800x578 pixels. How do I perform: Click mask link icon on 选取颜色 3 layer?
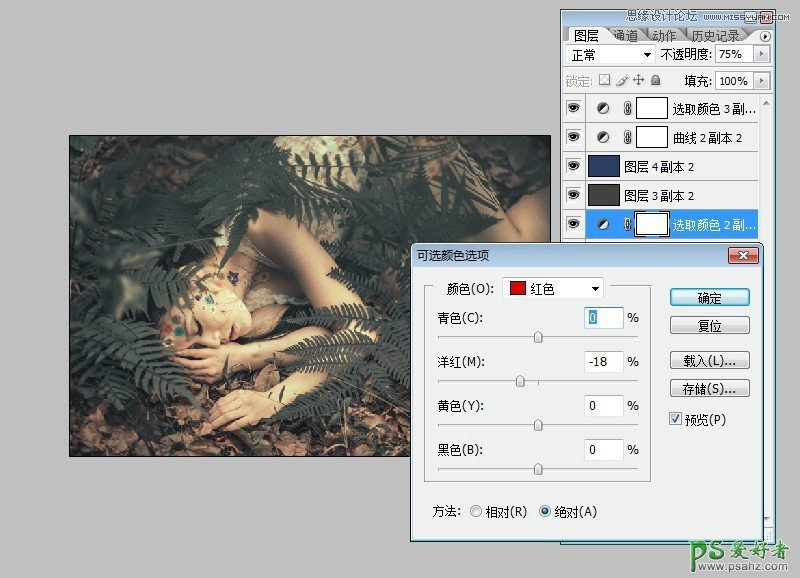pos(625,108)
